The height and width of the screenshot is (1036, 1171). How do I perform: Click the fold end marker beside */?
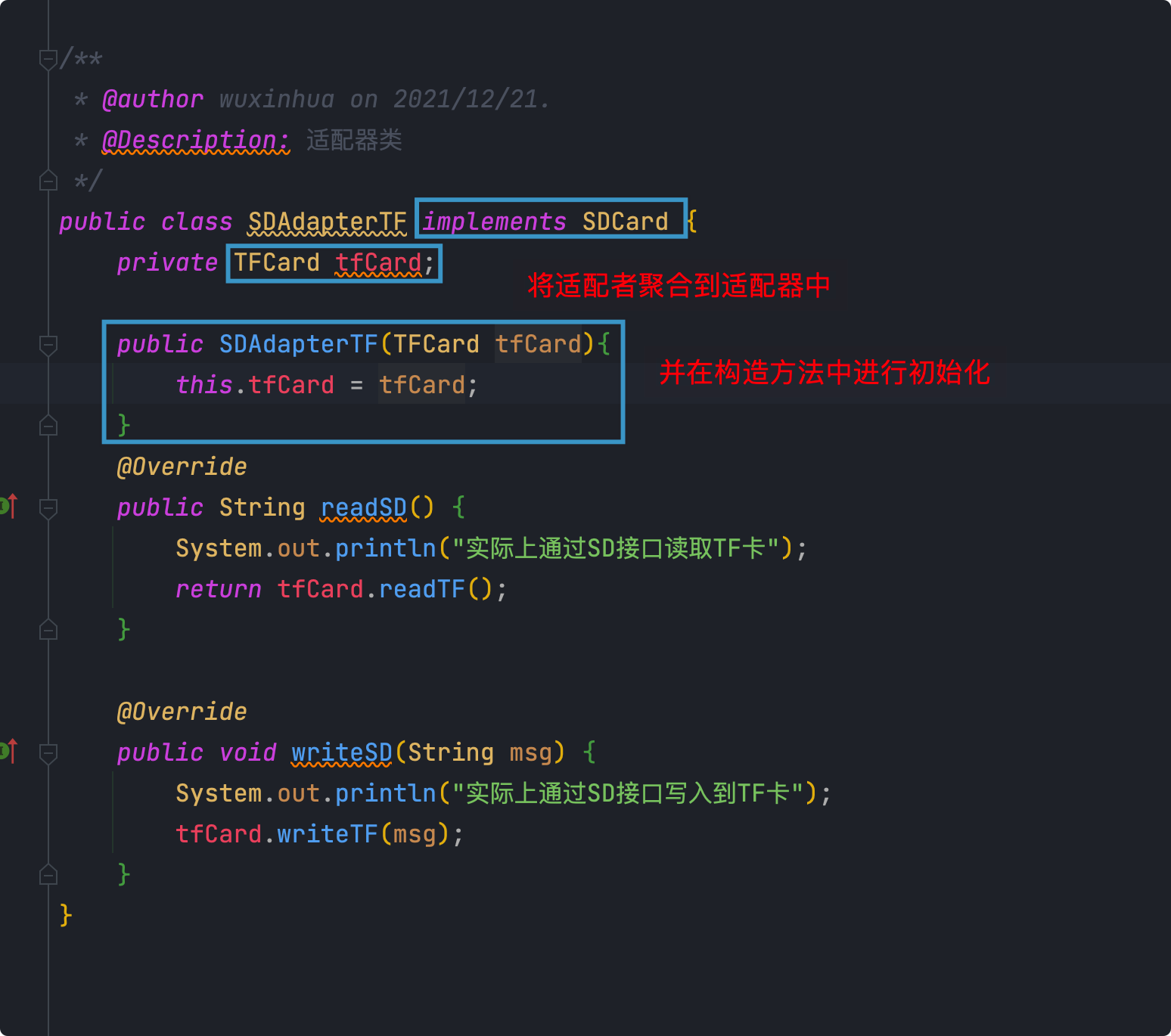48,181
